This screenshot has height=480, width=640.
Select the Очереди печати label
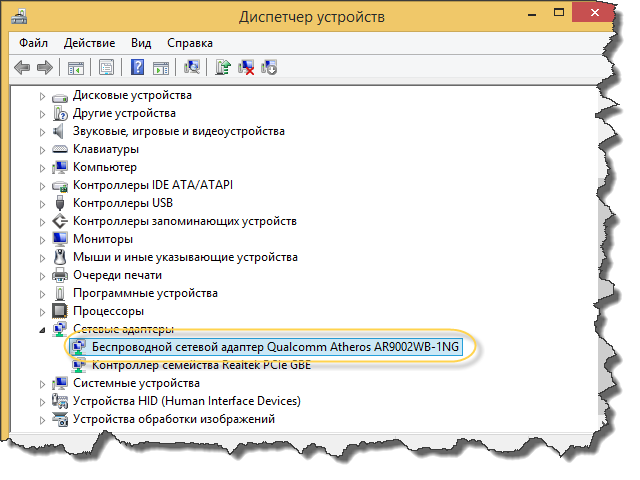[x=118, y=275]
